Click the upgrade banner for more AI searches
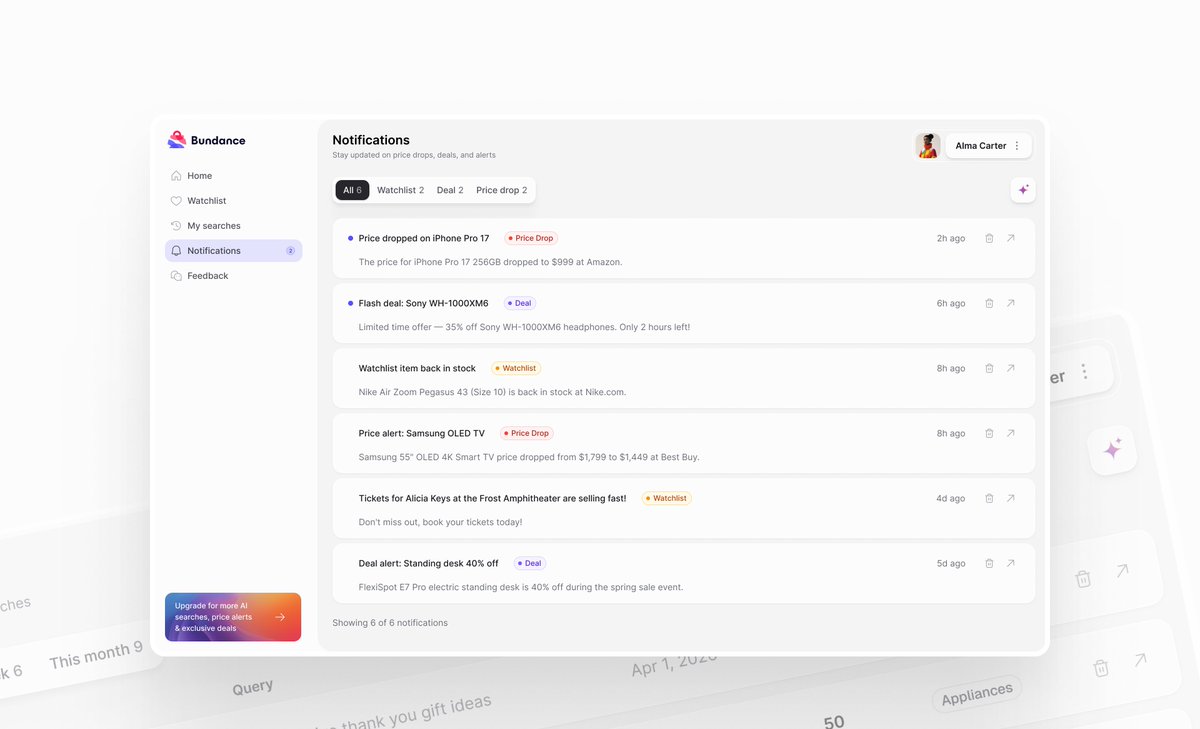The width and height of the screenshot is (1200, 729). [233, 617]
